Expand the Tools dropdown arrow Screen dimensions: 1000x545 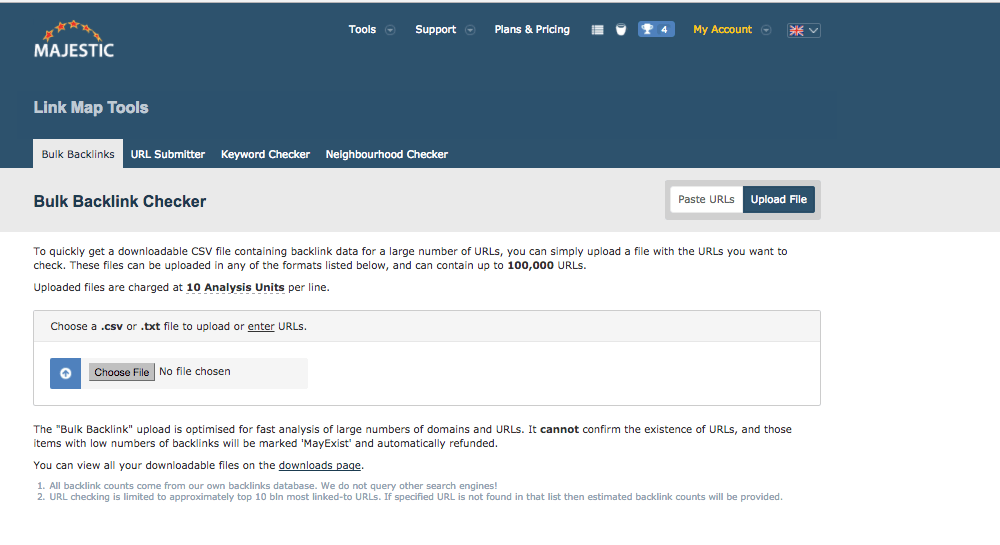390,30
